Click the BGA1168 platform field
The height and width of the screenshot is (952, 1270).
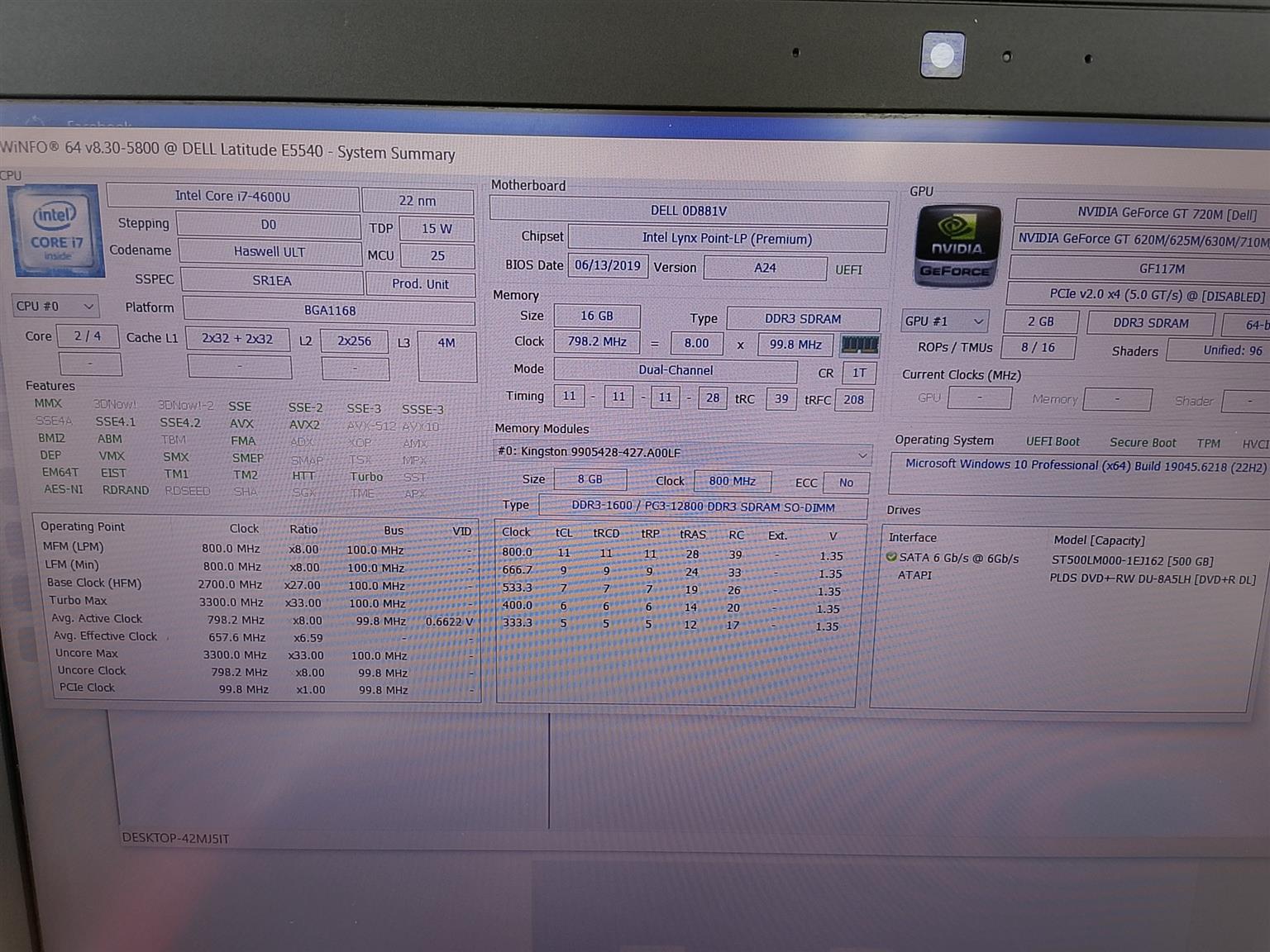coord(329,311)
